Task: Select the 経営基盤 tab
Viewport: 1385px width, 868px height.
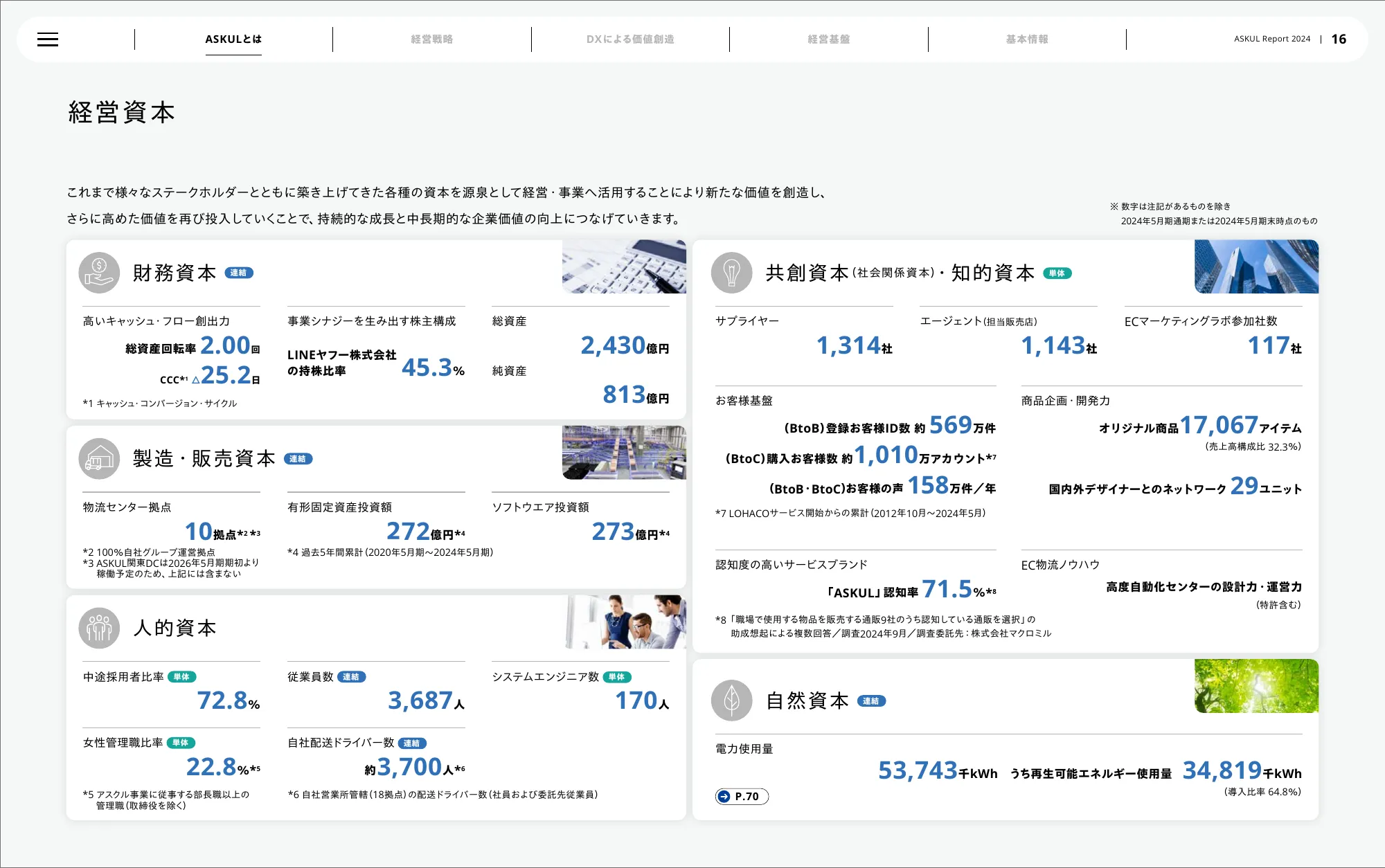Action: pos(828,39)
